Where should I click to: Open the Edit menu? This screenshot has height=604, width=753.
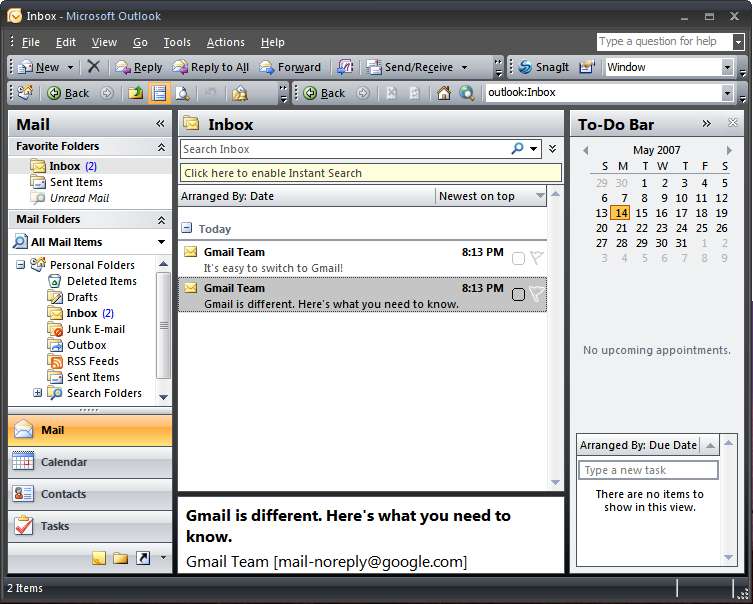66,42
